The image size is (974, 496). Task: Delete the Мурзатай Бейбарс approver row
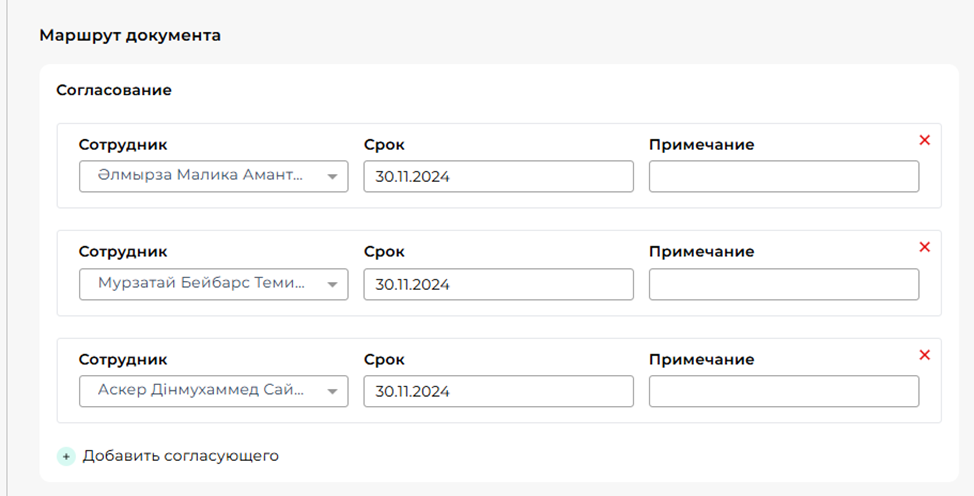coord(924,247)
